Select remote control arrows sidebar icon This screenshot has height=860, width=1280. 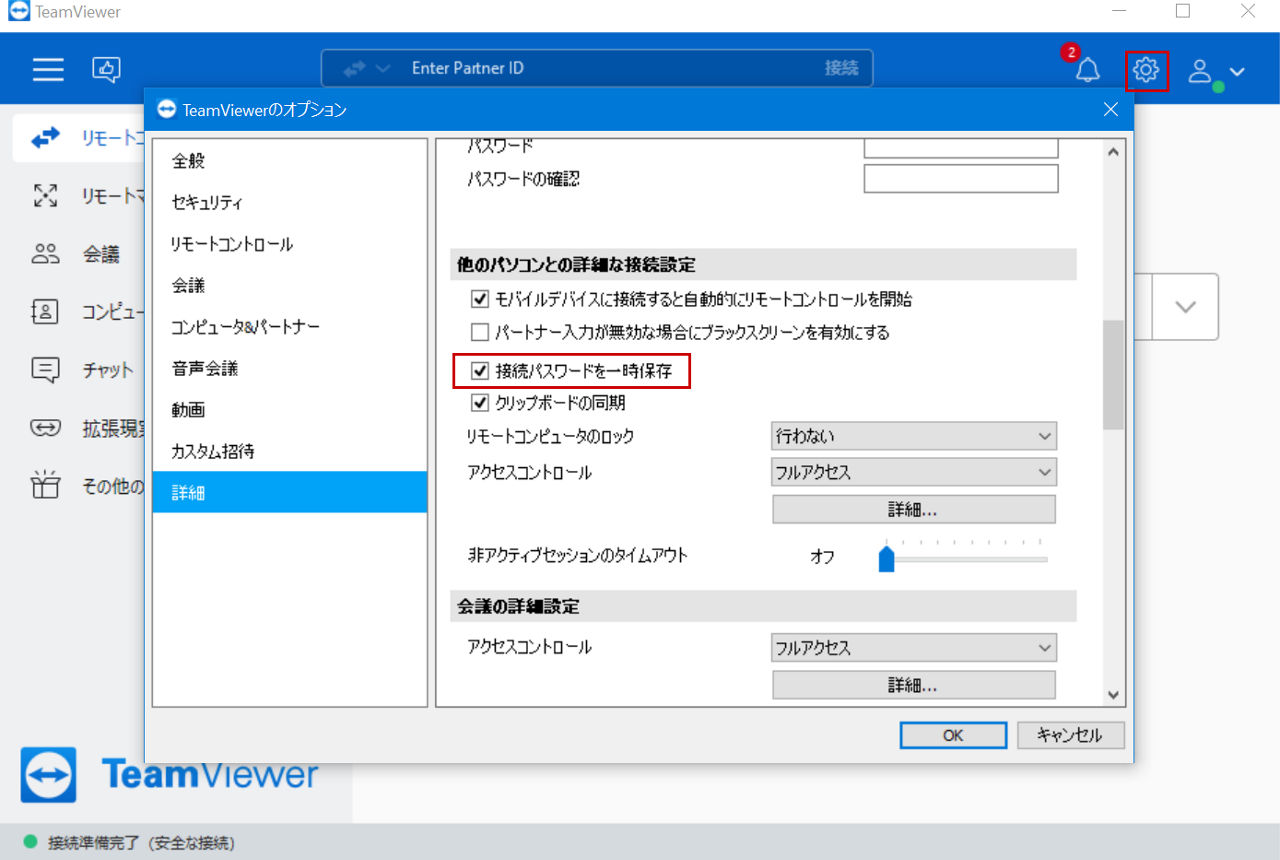tap(46, 138)
